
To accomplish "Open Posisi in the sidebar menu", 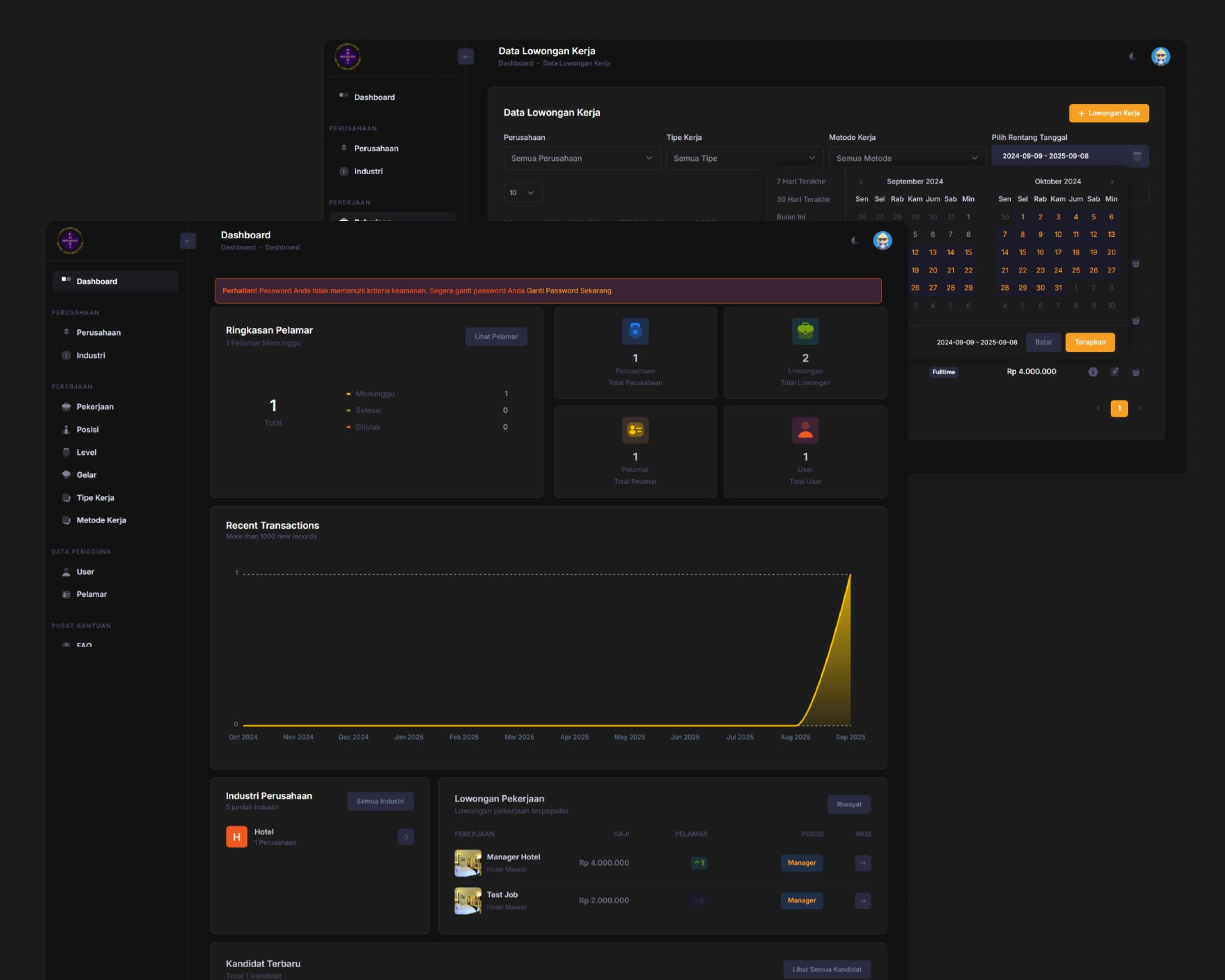I will (88, 430).
